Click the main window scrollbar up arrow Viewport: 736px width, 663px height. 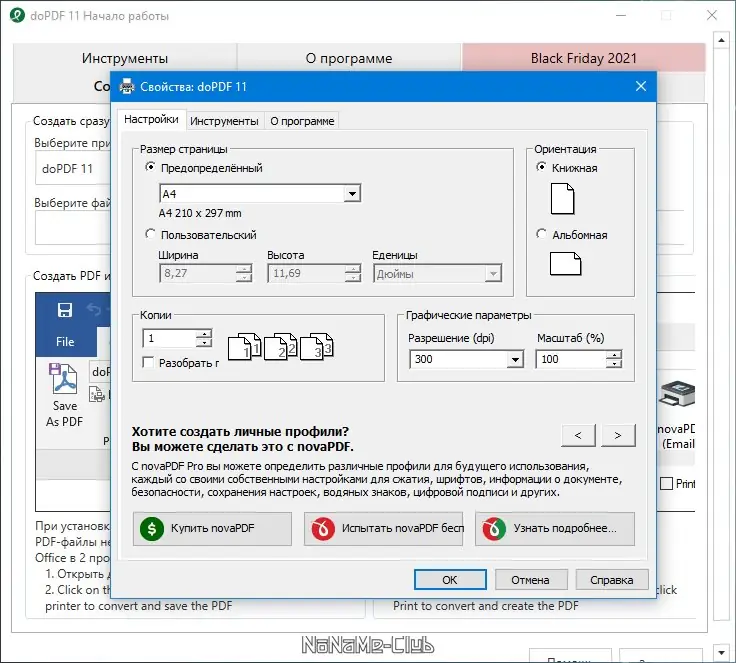pyautogui.click(x=721, y=40)
